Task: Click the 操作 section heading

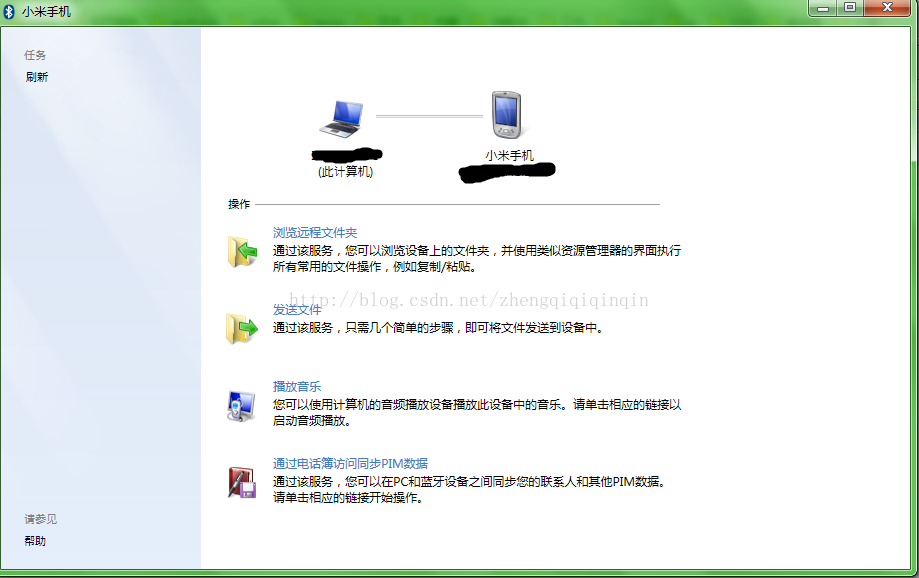Action: [239, 204]
